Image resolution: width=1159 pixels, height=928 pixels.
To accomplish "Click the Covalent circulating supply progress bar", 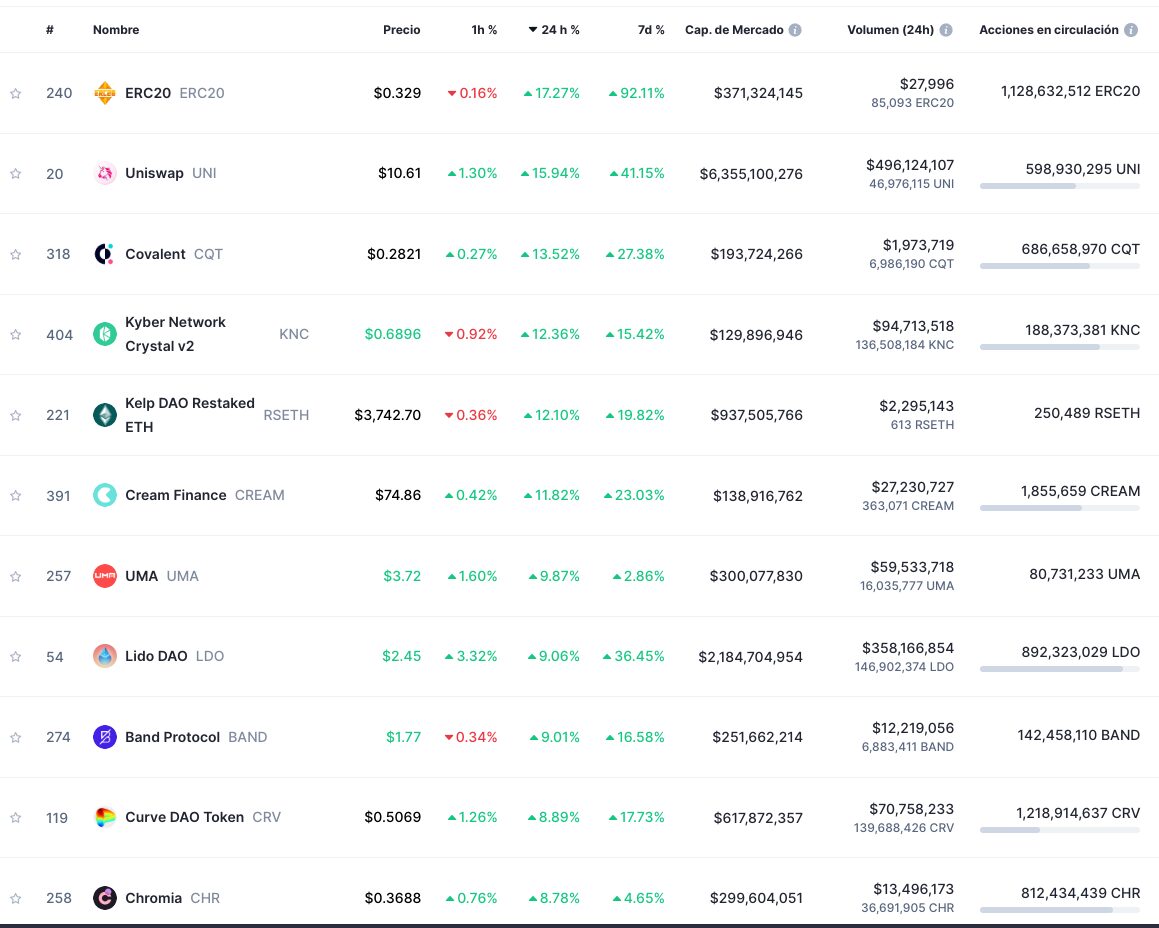I will tap(1060, 266).
